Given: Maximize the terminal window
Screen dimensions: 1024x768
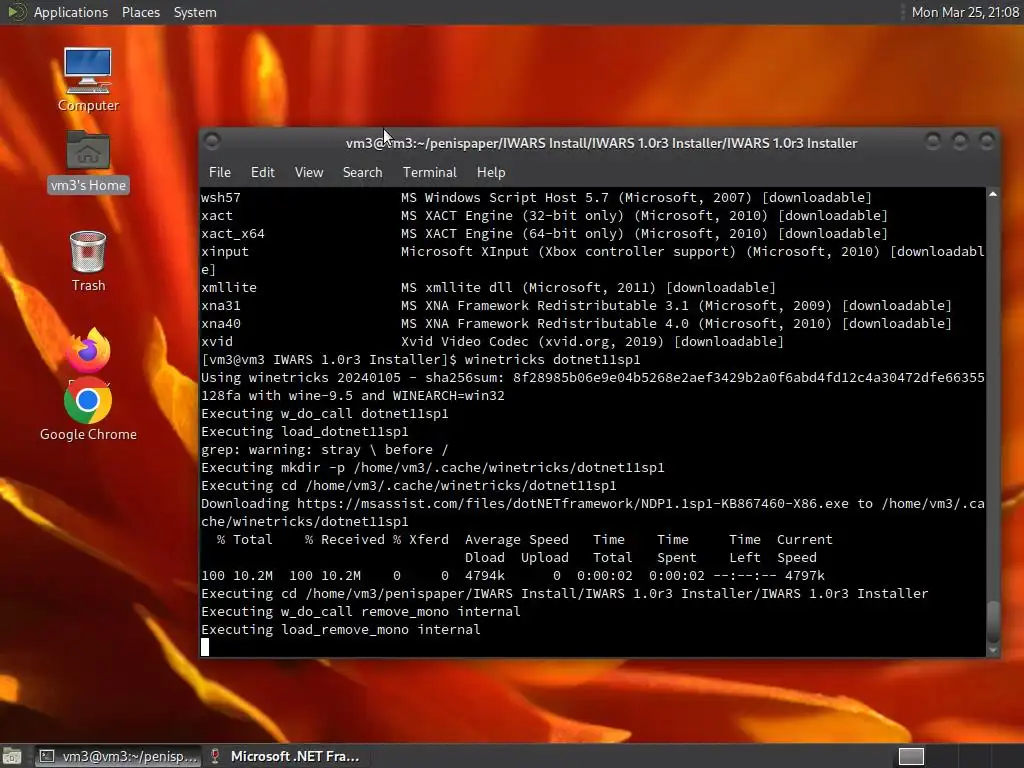Looking at the screenshot, I should [x=960, y=141].
